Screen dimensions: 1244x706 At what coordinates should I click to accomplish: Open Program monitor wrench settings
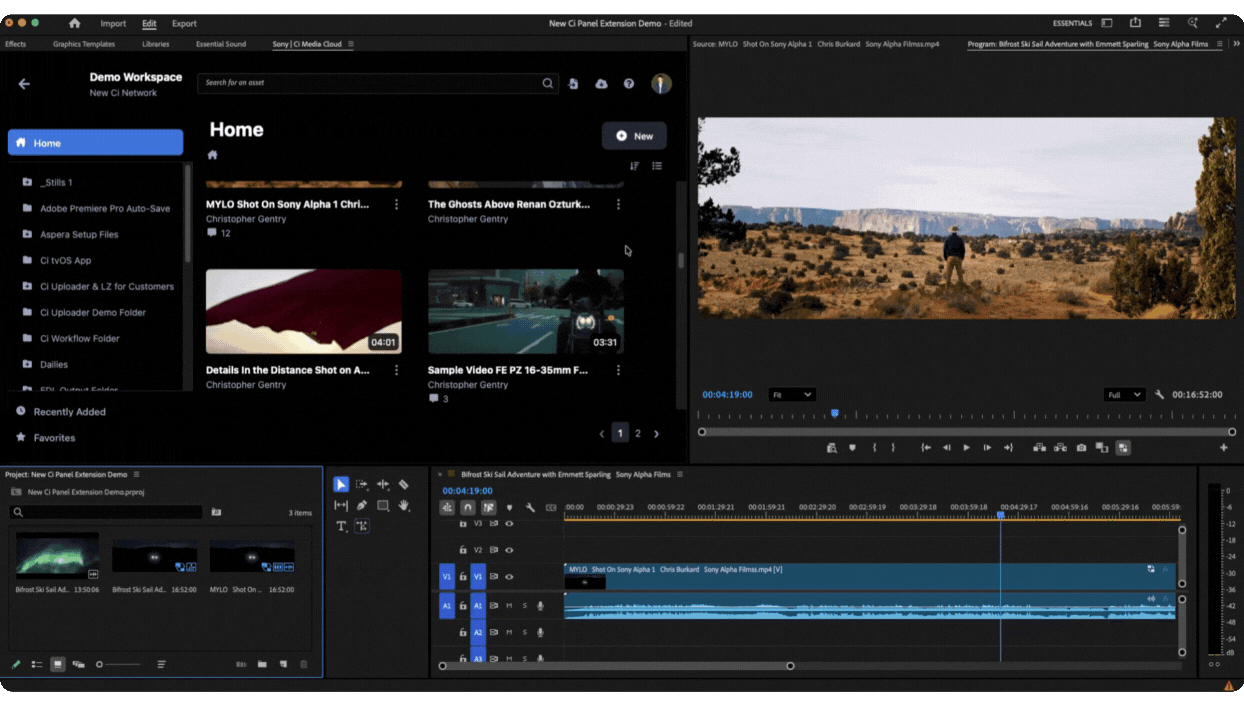pyautogui.click(x=1160, y=395)
